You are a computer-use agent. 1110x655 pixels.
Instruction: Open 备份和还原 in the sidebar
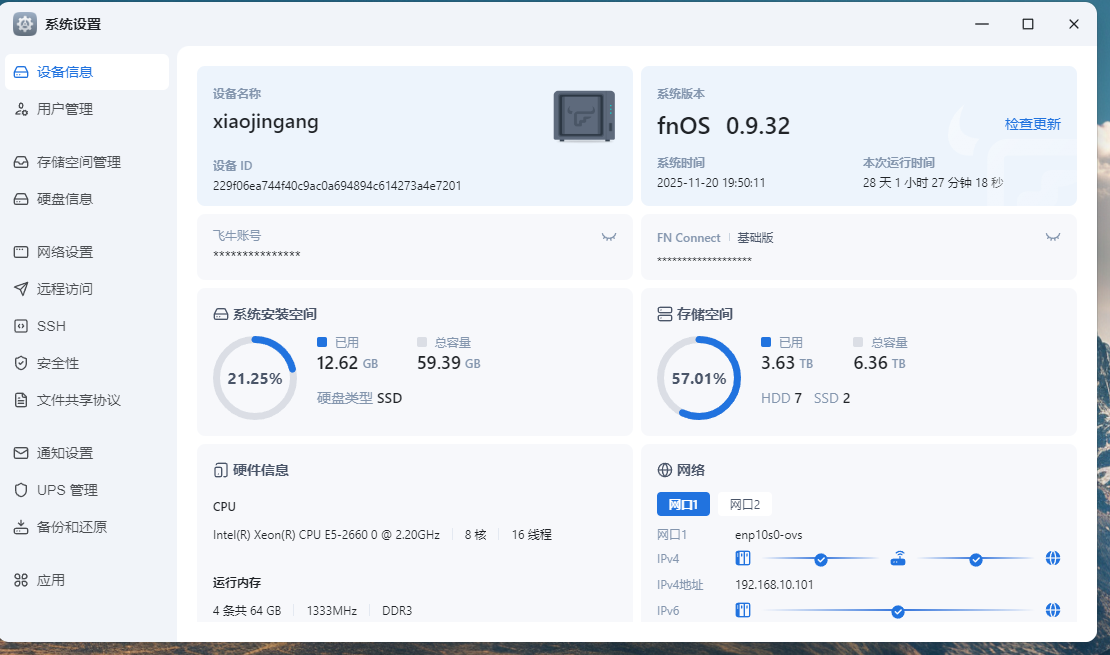point(71,527)
